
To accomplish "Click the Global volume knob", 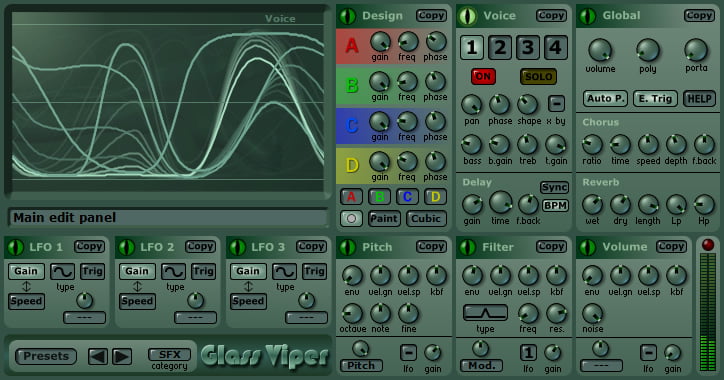I will click(x=600, y=50).
